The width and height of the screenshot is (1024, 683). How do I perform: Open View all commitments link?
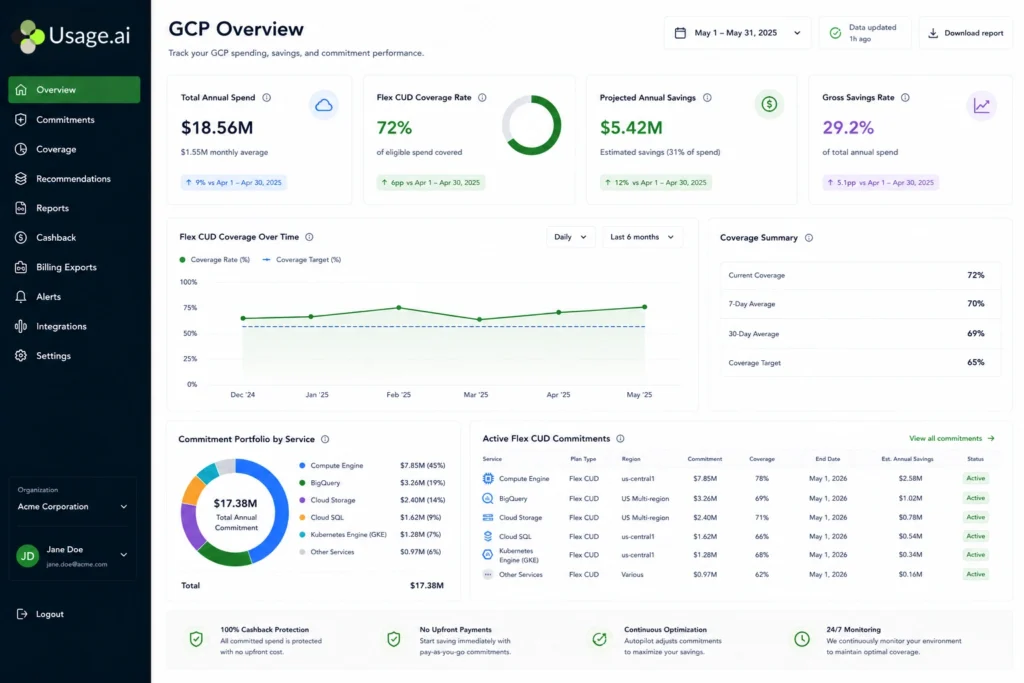pos(952,438)
